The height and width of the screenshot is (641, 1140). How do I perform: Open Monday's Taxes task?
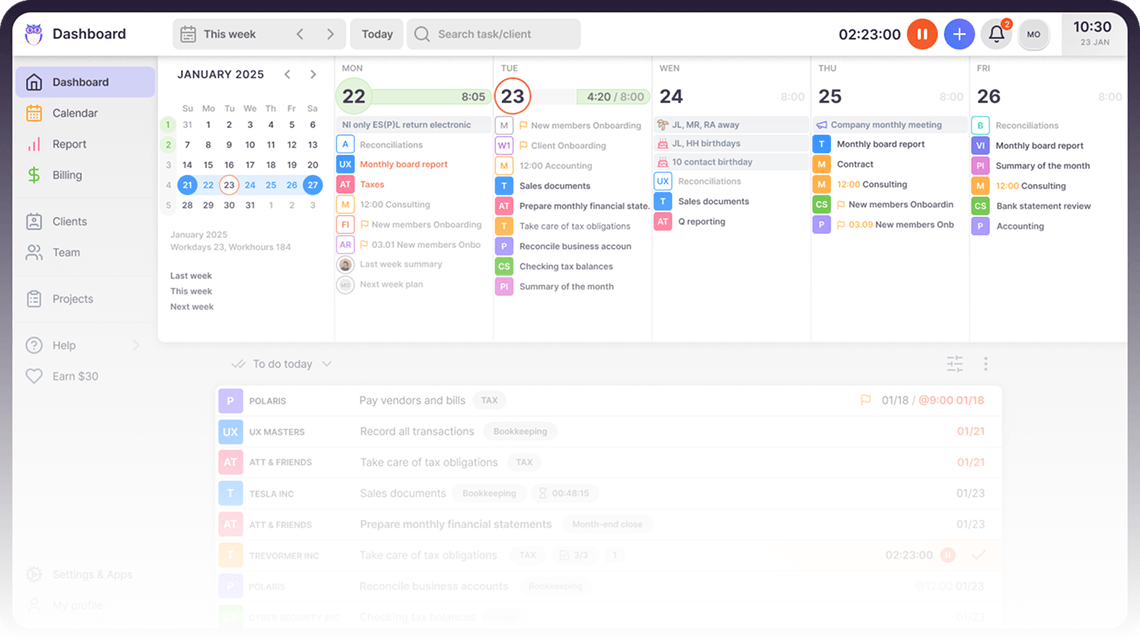372,184
